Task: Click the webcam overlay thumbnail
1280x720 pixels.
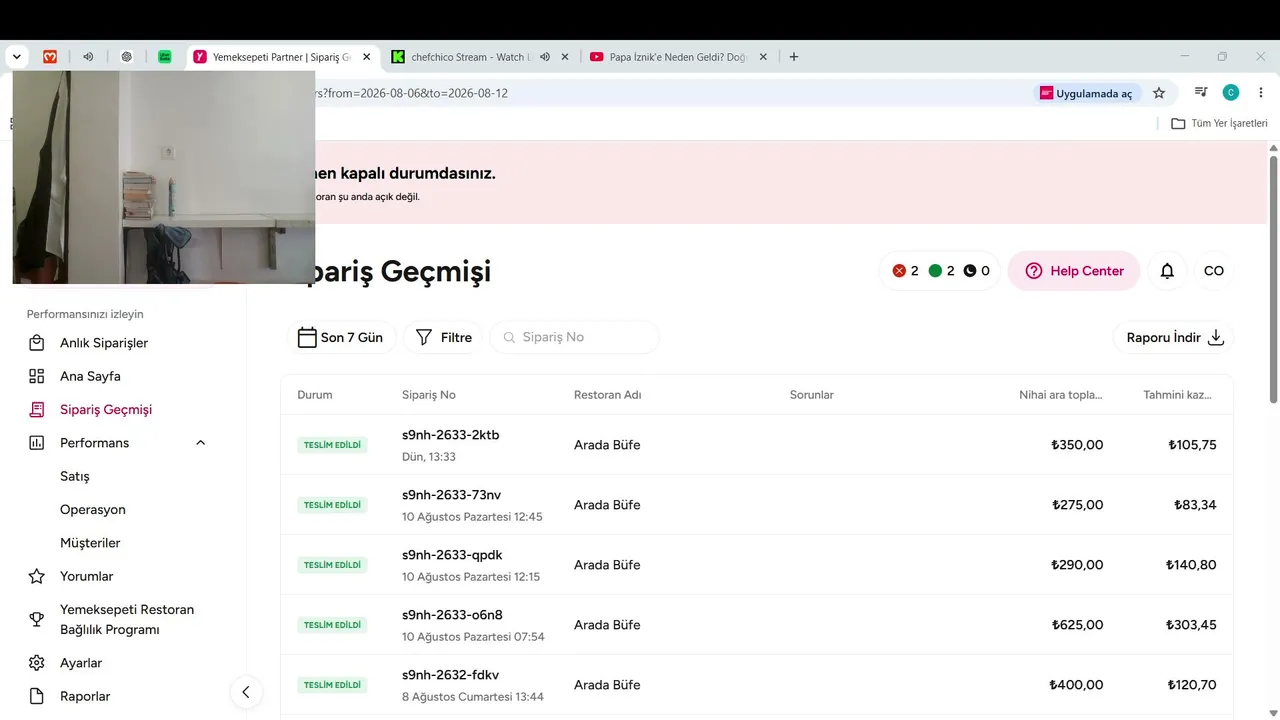Action: coord(164,177)
